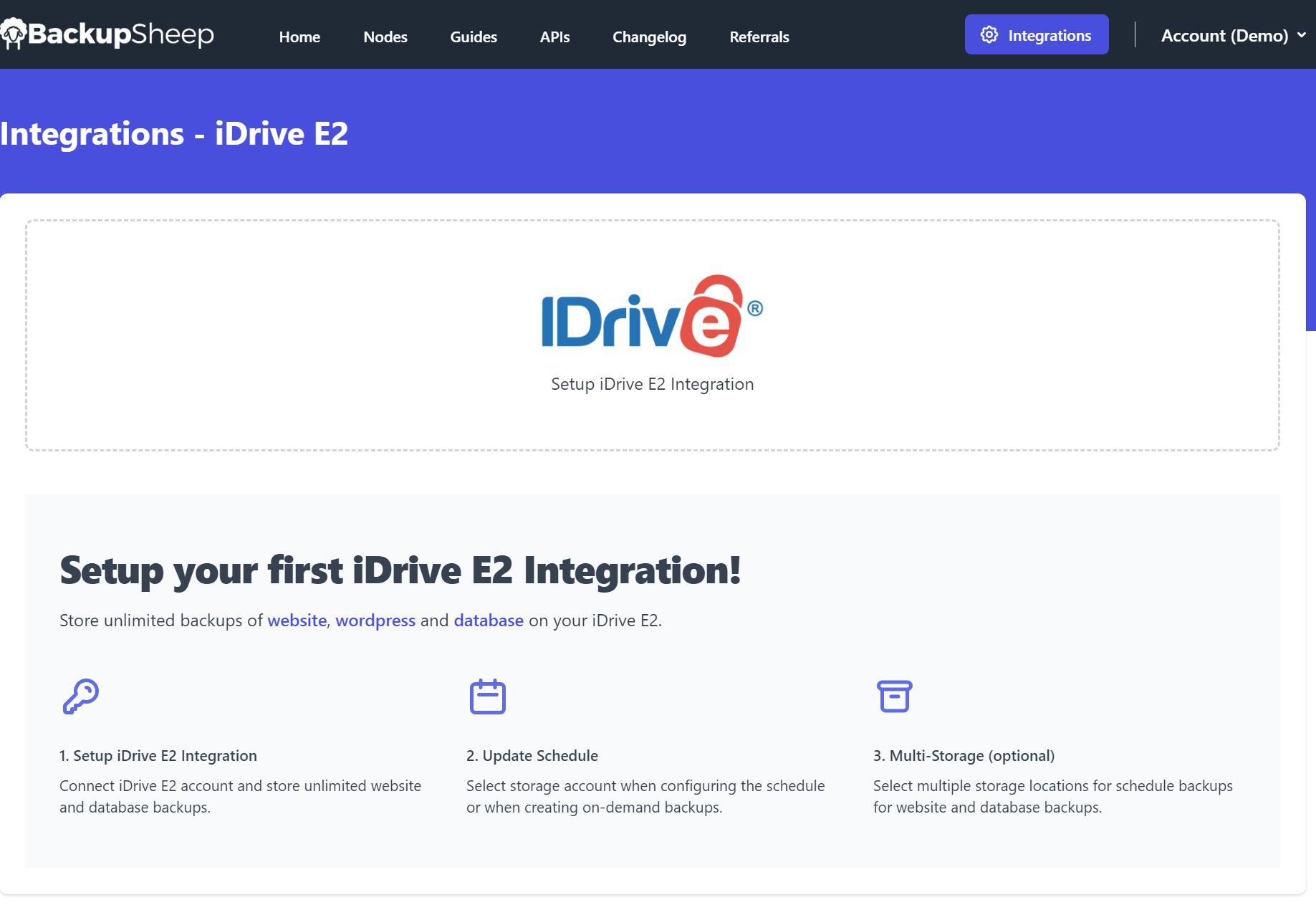
Task: Expand the Account (Demo) dropdown
Action: click(x=1233, y=35)
